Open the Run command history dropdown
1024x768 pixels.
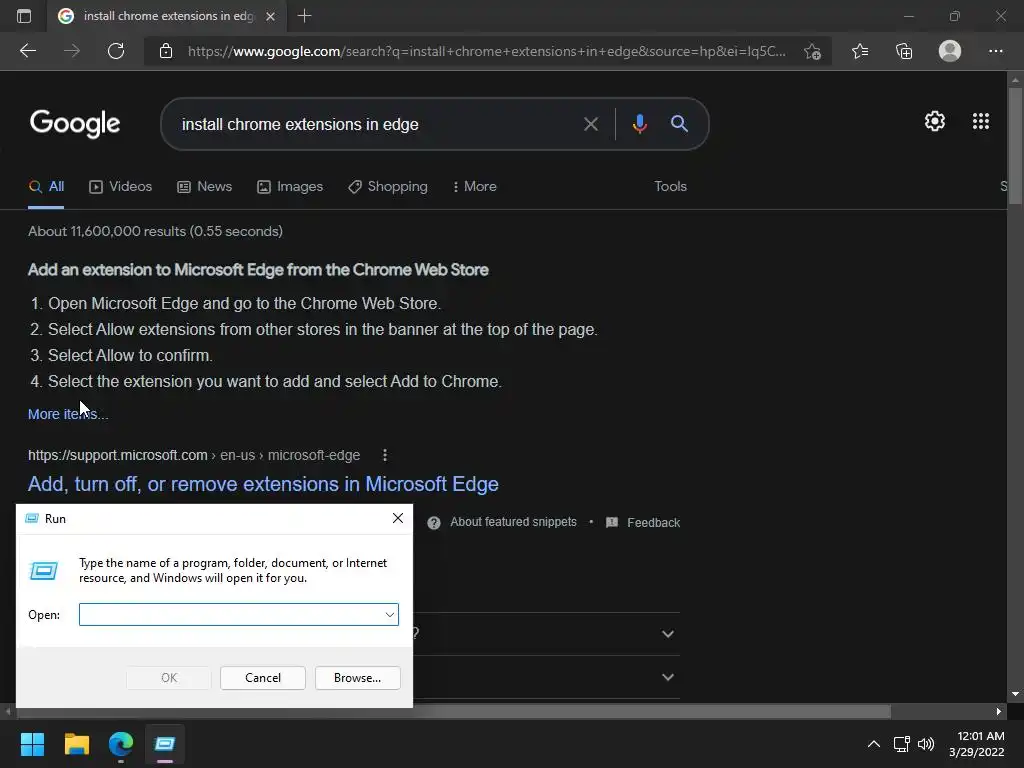click(390, 615)
